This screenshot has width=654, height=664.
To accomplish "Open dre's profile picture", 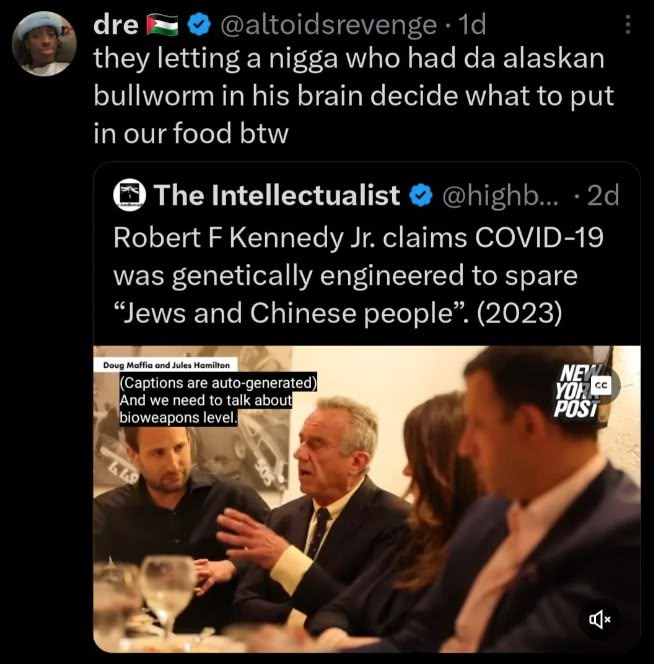I will tap(44, 44).
